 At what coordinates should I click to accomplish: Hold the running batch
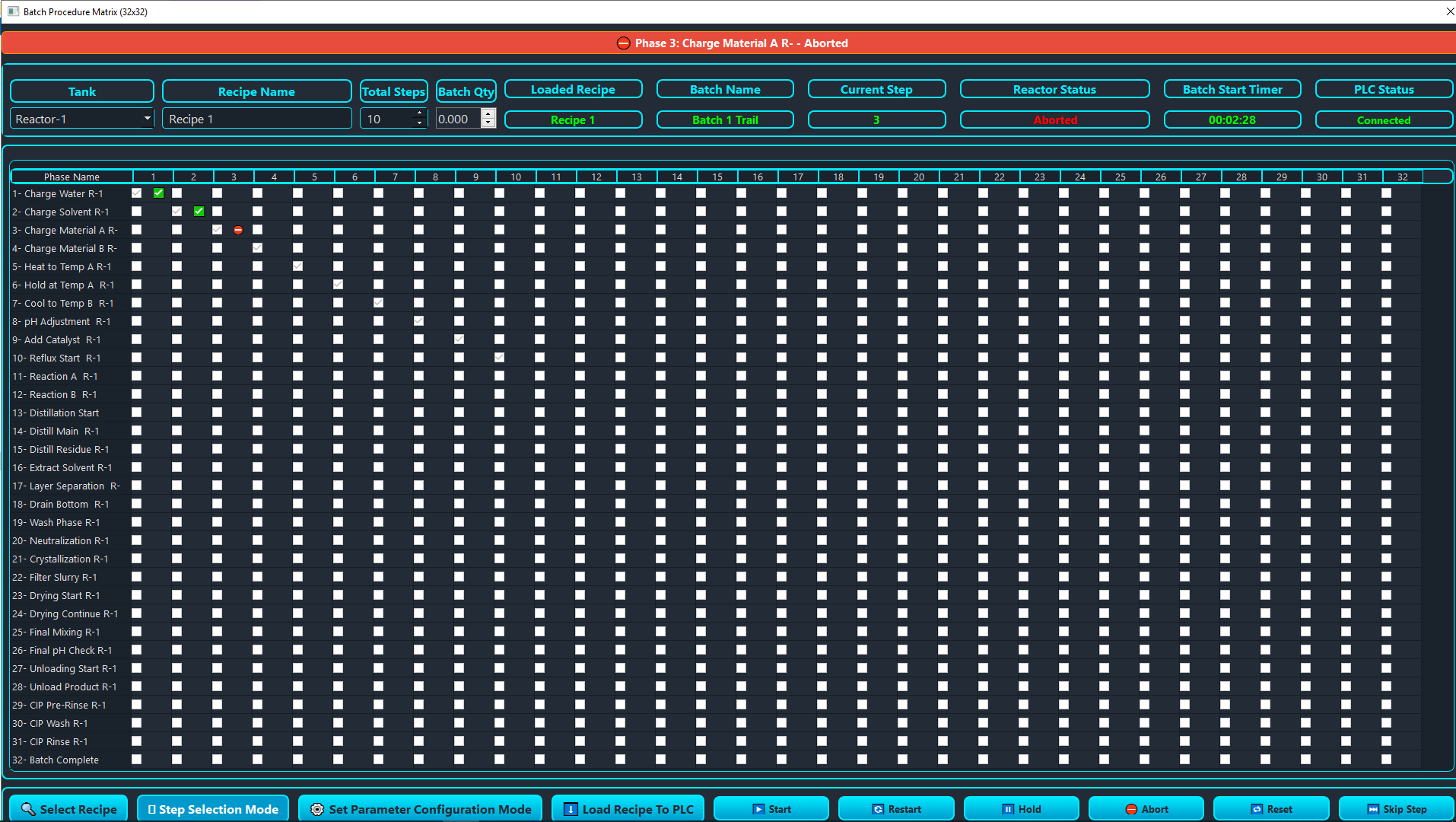[x=1021, y=809]
